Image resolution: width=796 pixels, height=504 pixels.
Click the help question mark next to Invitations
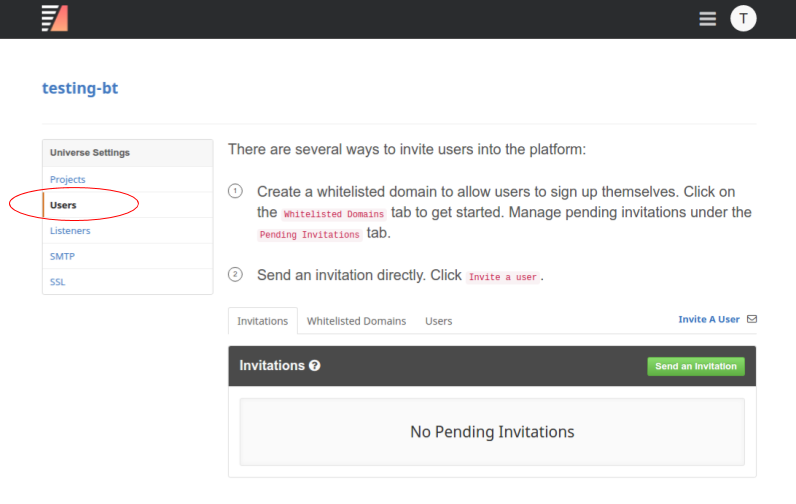pos(315,366)
